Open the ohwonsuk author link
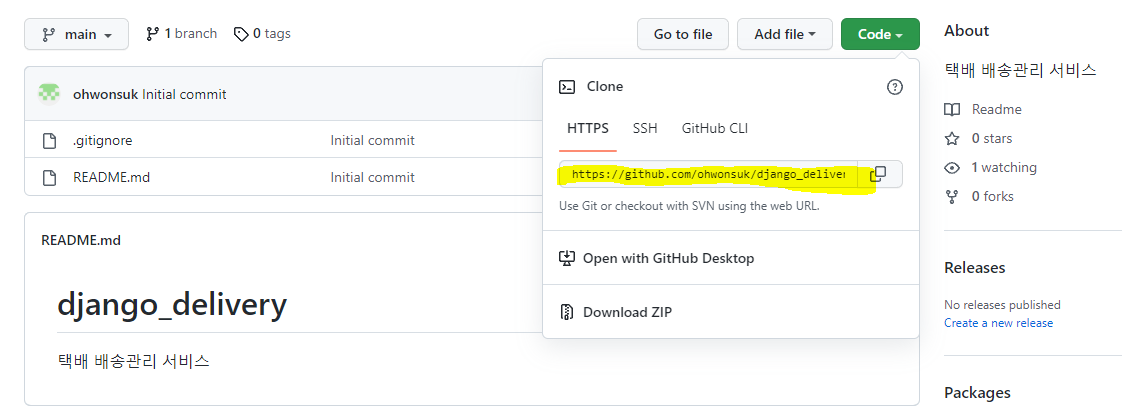Image resolution: width=1122 pixels, height=419 pixels. (x=106, y=94)
